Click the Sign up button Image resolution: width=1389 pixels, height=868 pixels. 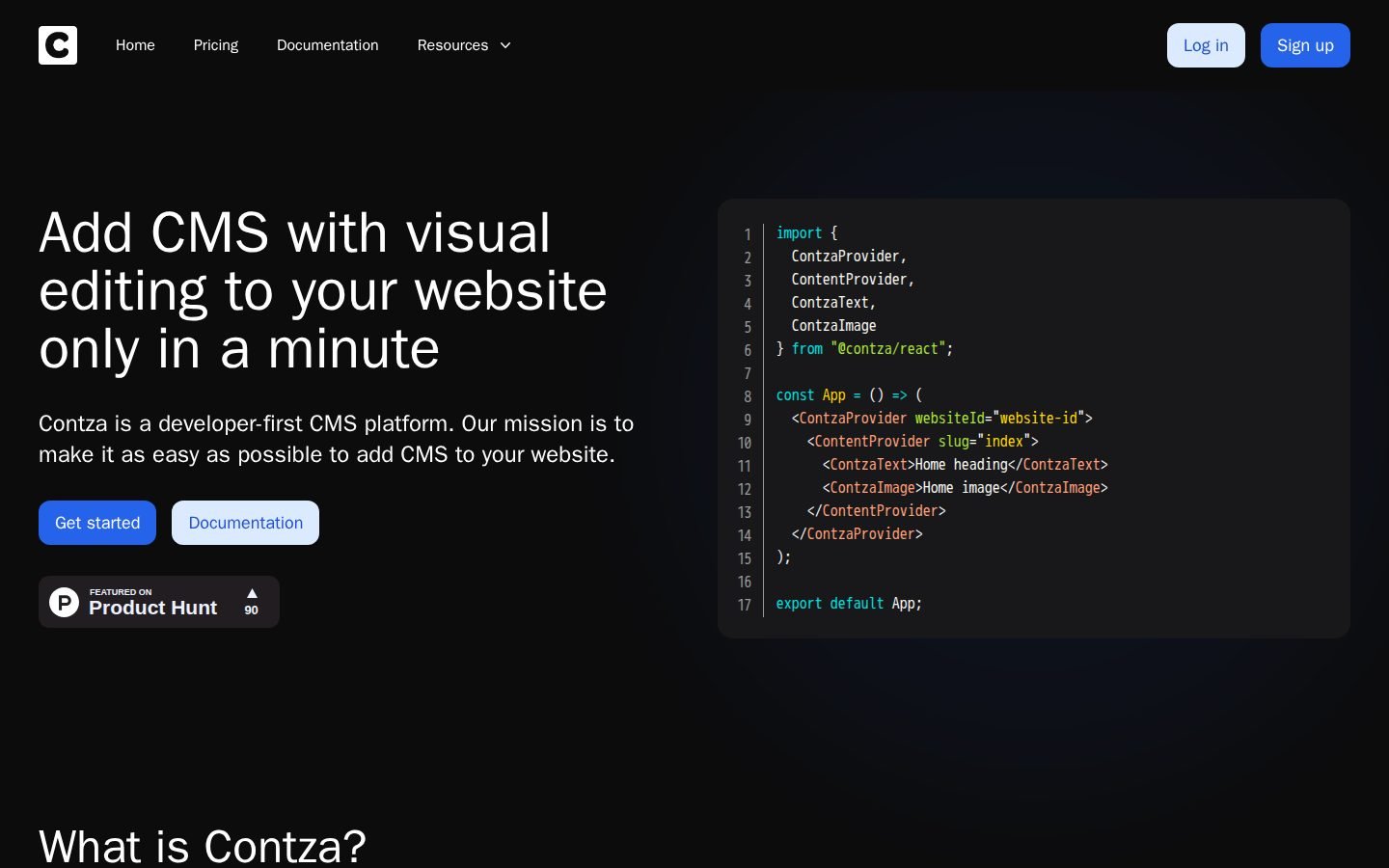pyautogui.click(x=1305, y=45)
